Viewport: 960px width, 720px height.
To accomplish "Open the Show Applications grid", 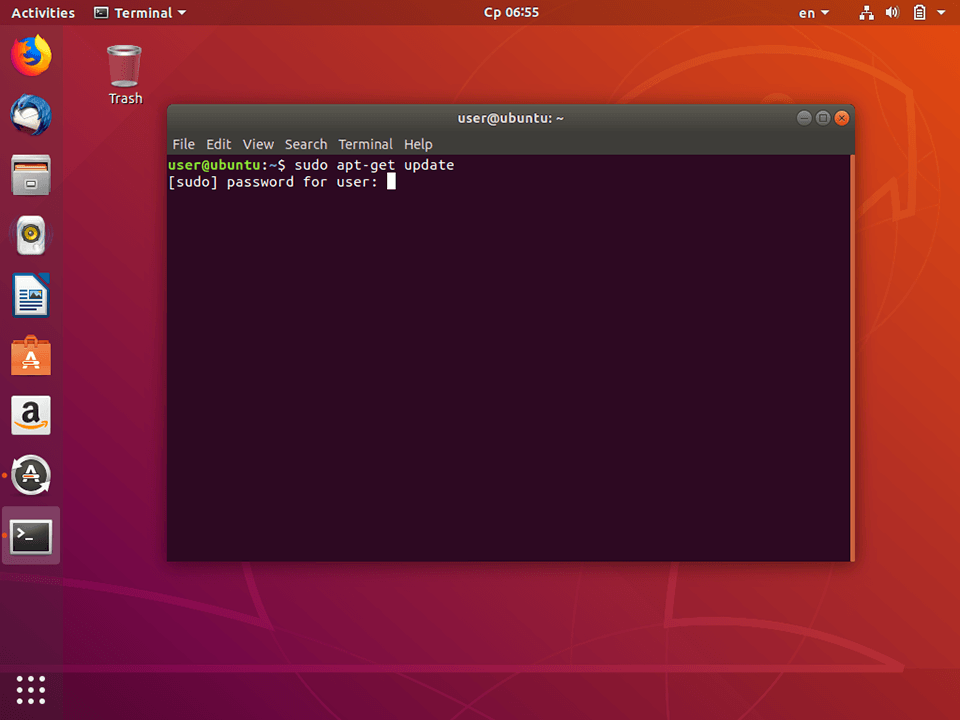I will 30,690.
